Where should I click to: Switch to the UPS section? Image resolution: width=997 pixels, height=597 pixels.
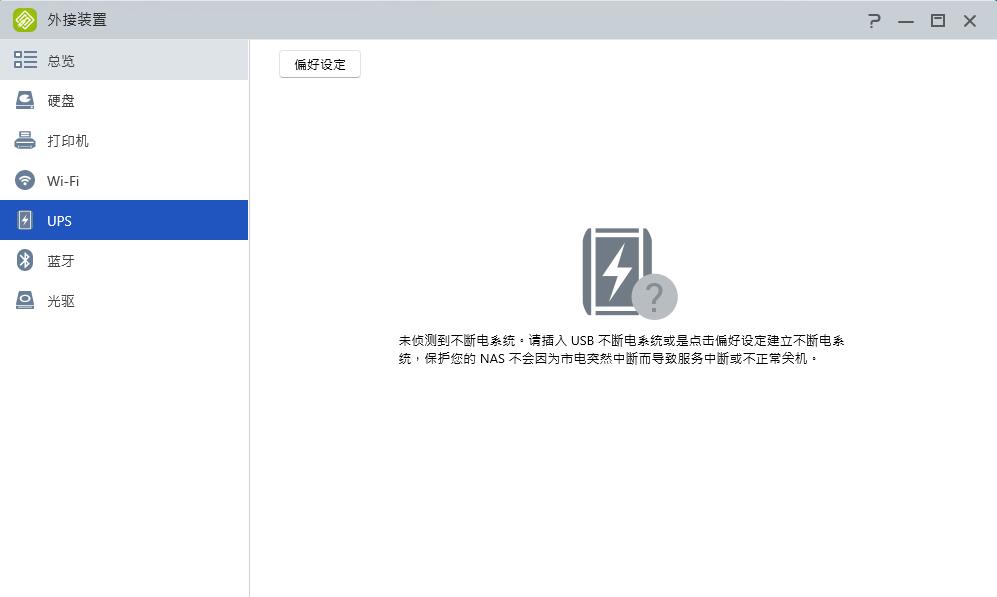pyautogui.click(x=60, y=220)
